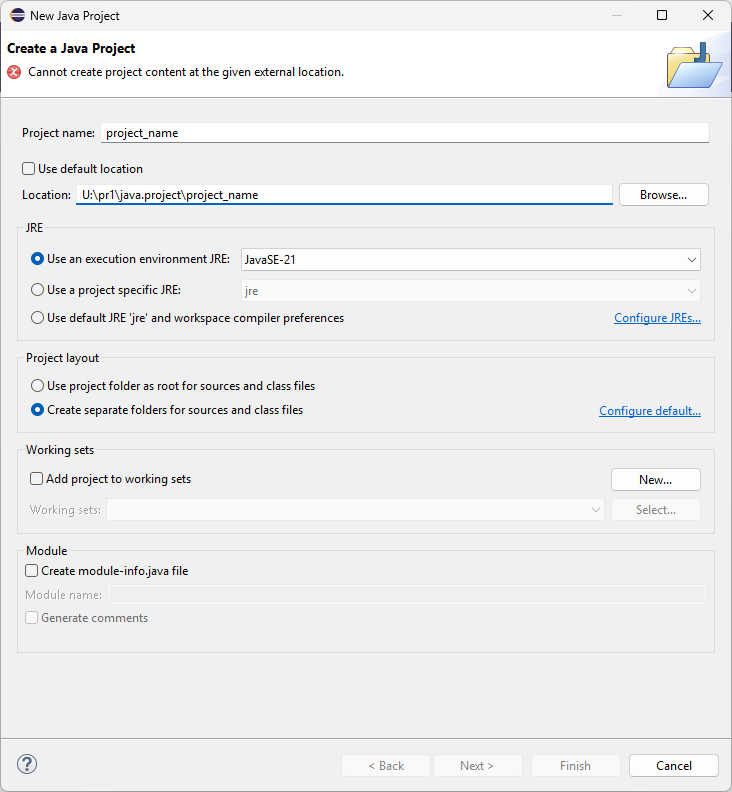
Task: Close the dialog with the X button
Action: pos(708,15)
